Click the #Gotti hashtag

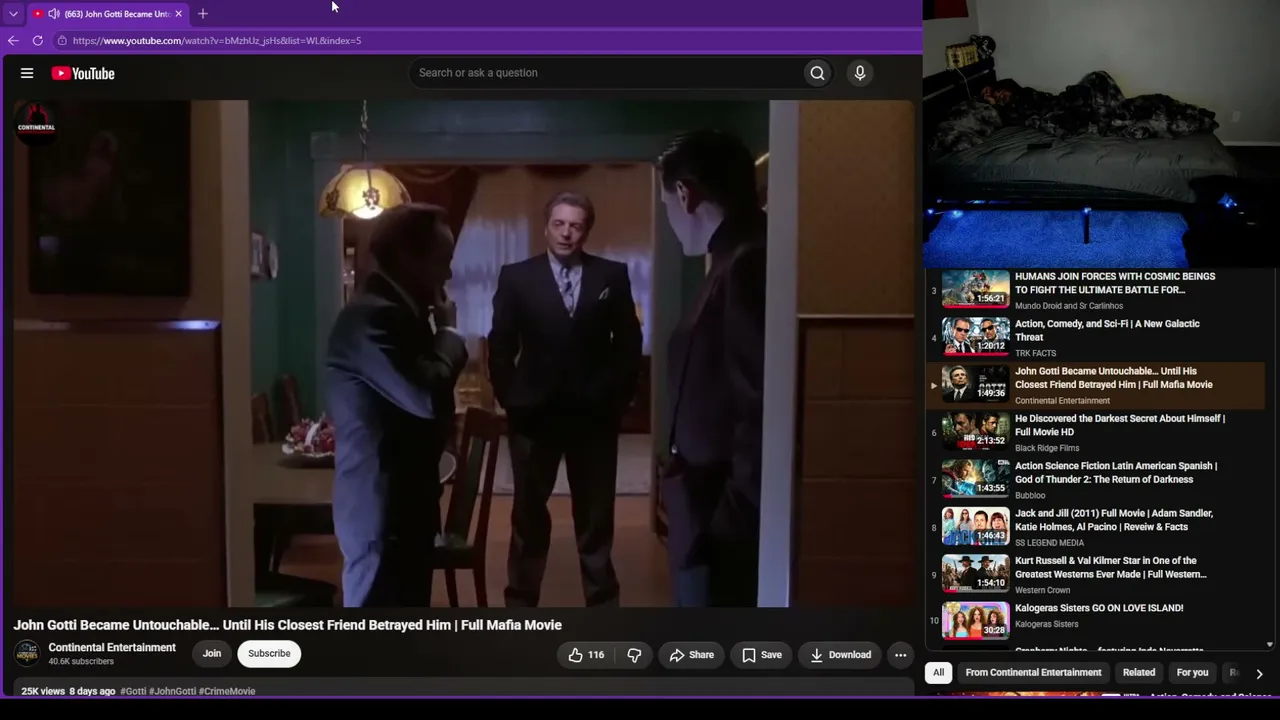pyautogui.click(x=133, y=691)
